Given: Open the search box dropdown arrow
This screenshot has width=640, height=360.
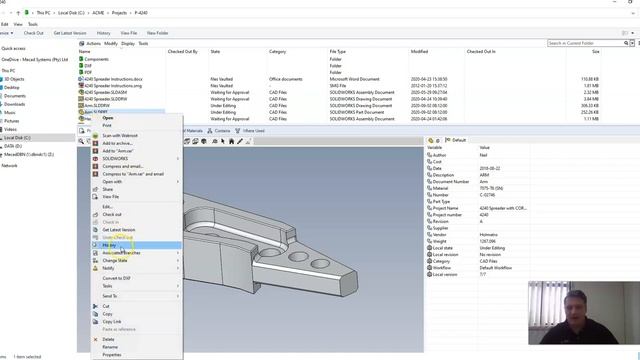Looking at the screenshot, I should coord(632,43).
